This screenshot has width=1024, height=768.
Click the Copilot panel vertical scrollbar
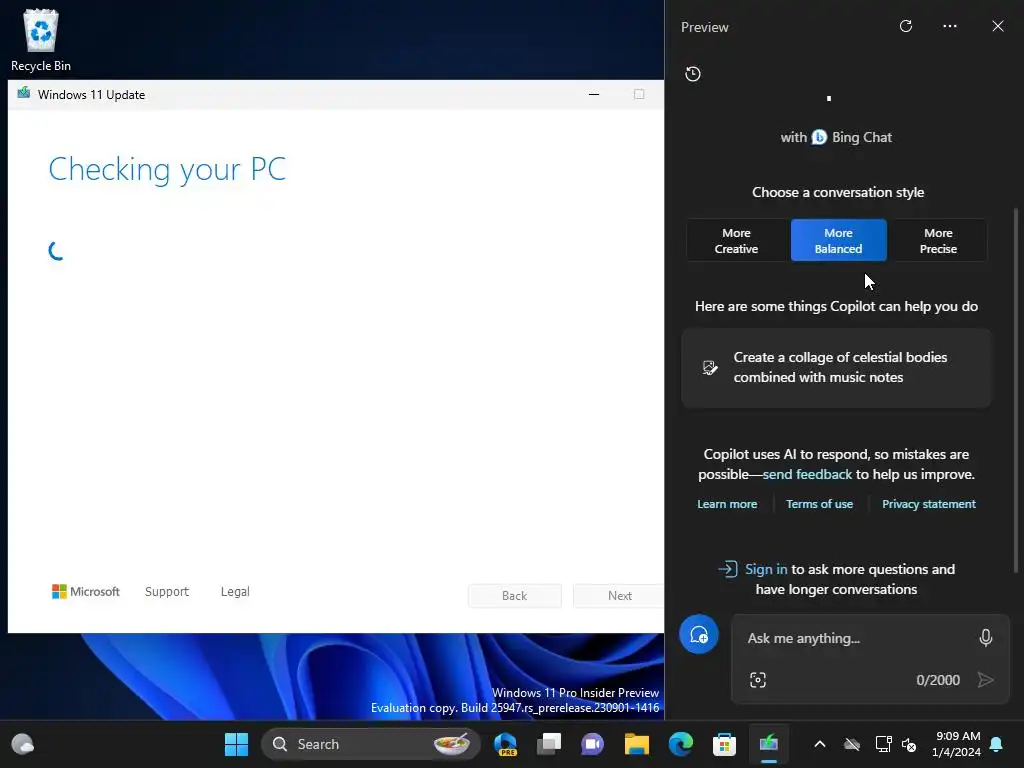(x=1016, y=391)
